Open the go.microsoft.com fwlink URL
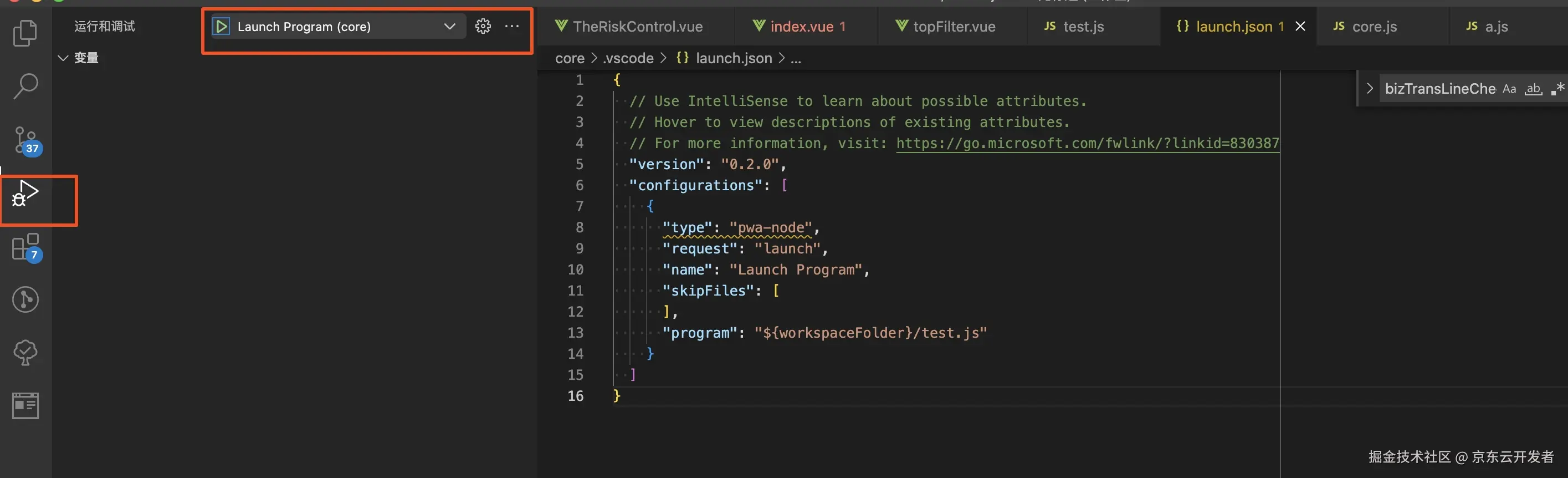Viewport: 1568px width, 478px height. tap(1088, 143)
